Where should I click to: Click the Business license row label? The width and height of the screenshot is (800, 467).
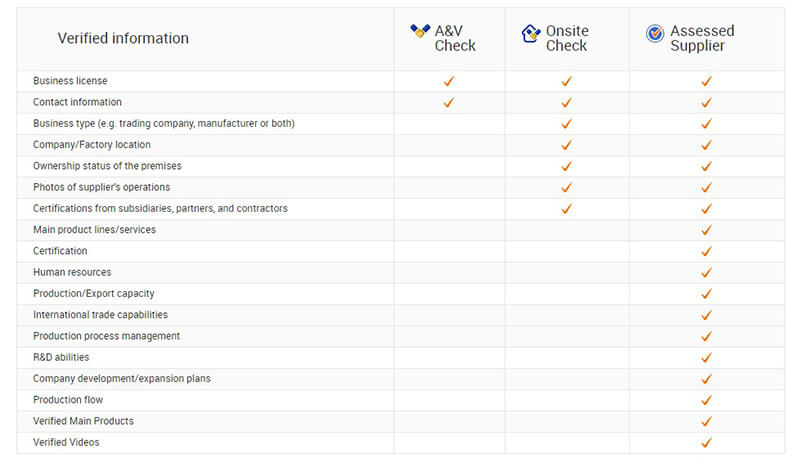click(70, 81)
